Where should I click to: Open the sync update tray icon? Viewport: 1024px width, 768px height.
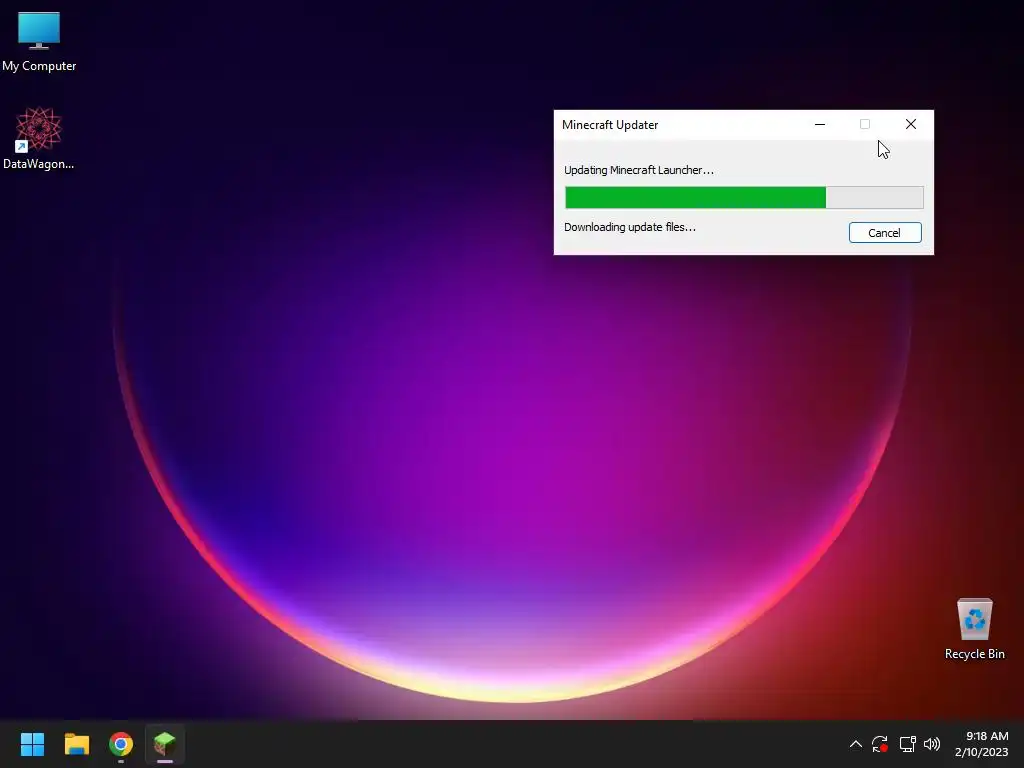tap(880, 744)
